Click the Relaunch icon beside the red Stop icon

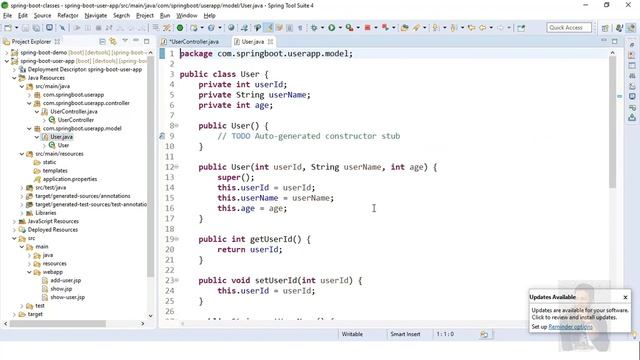(x=385, y=28)
